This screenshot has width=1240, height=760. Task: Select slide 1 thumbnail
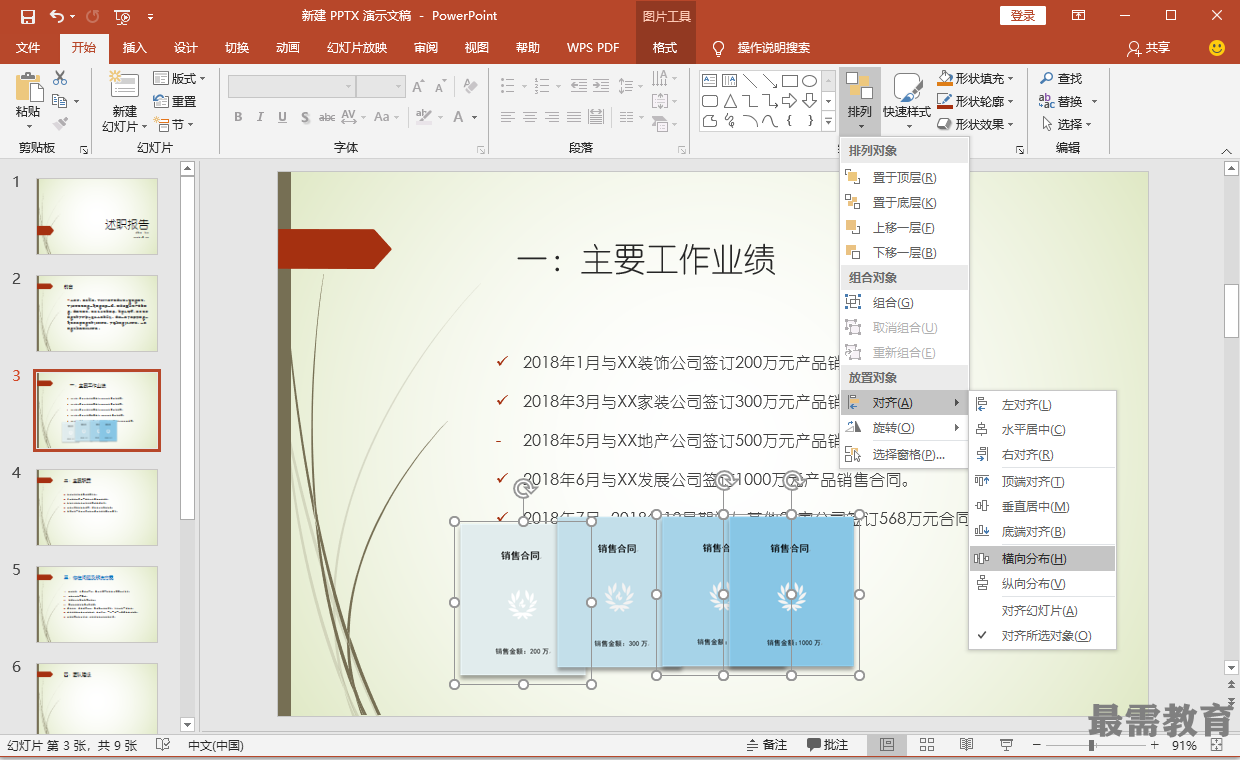[97, 216]
